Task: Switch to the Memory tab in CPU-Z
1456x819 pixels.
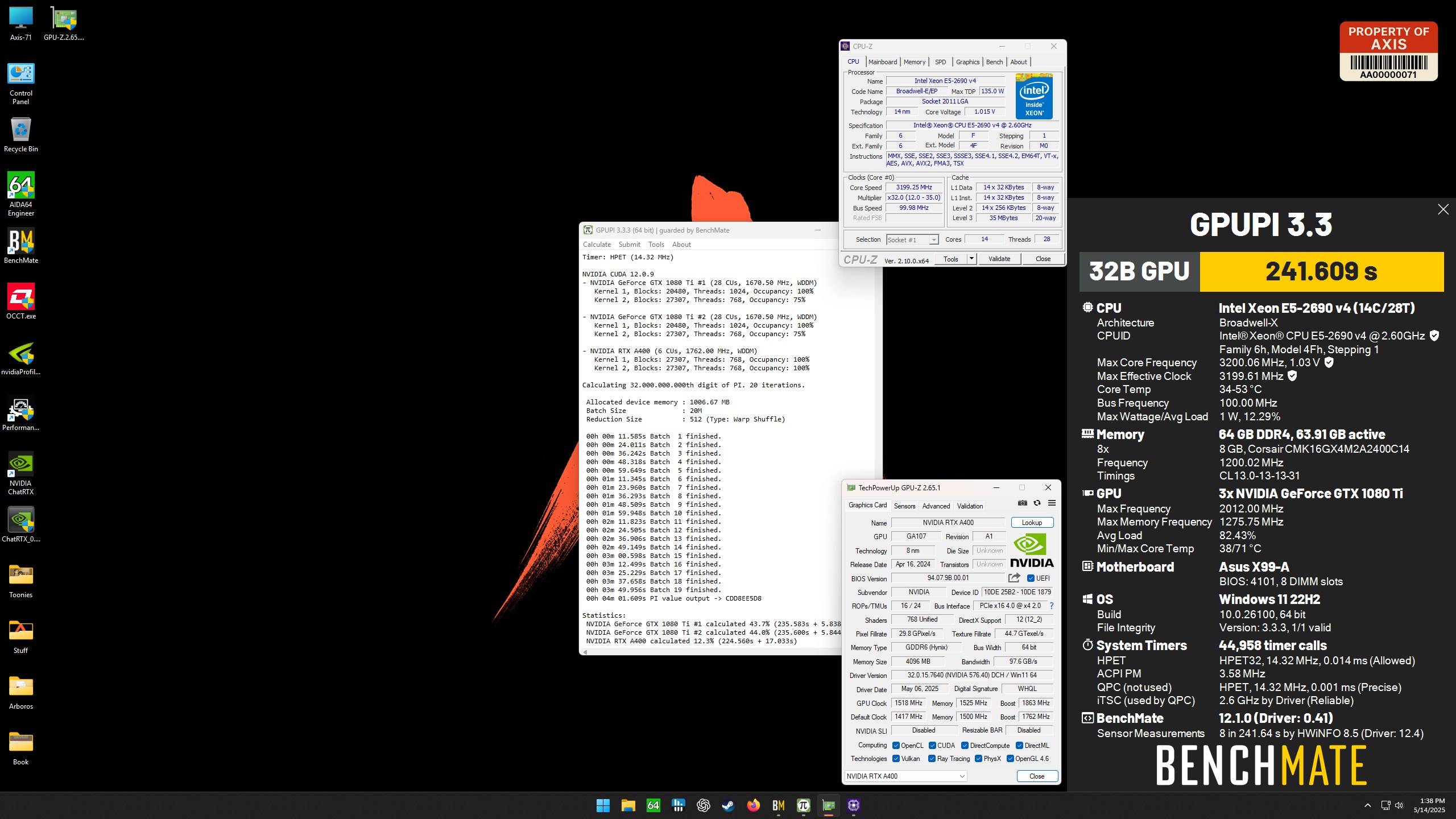Action: (915, 62)
